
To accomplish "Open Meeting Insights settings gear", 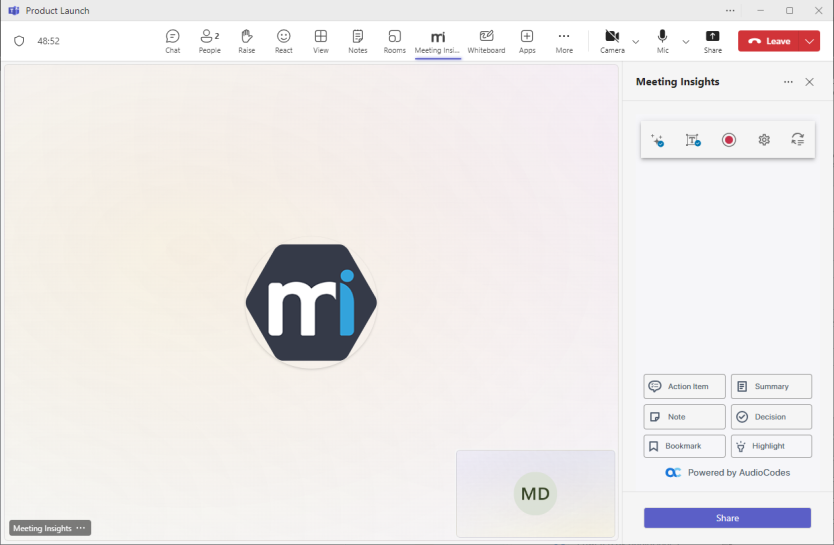I will pyautogui.click(x=764, y=140).
